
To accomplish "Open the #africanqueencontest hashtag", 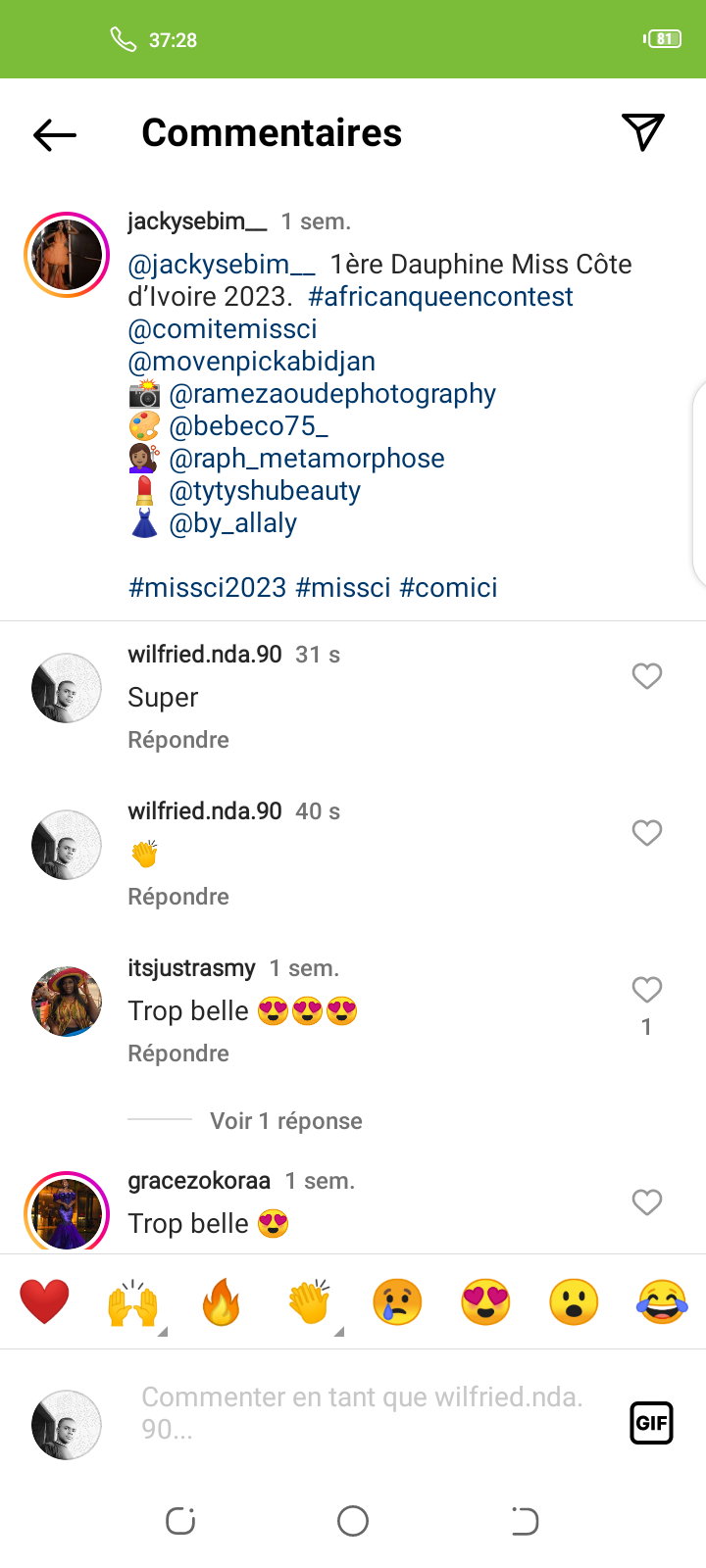I will 440,297.
